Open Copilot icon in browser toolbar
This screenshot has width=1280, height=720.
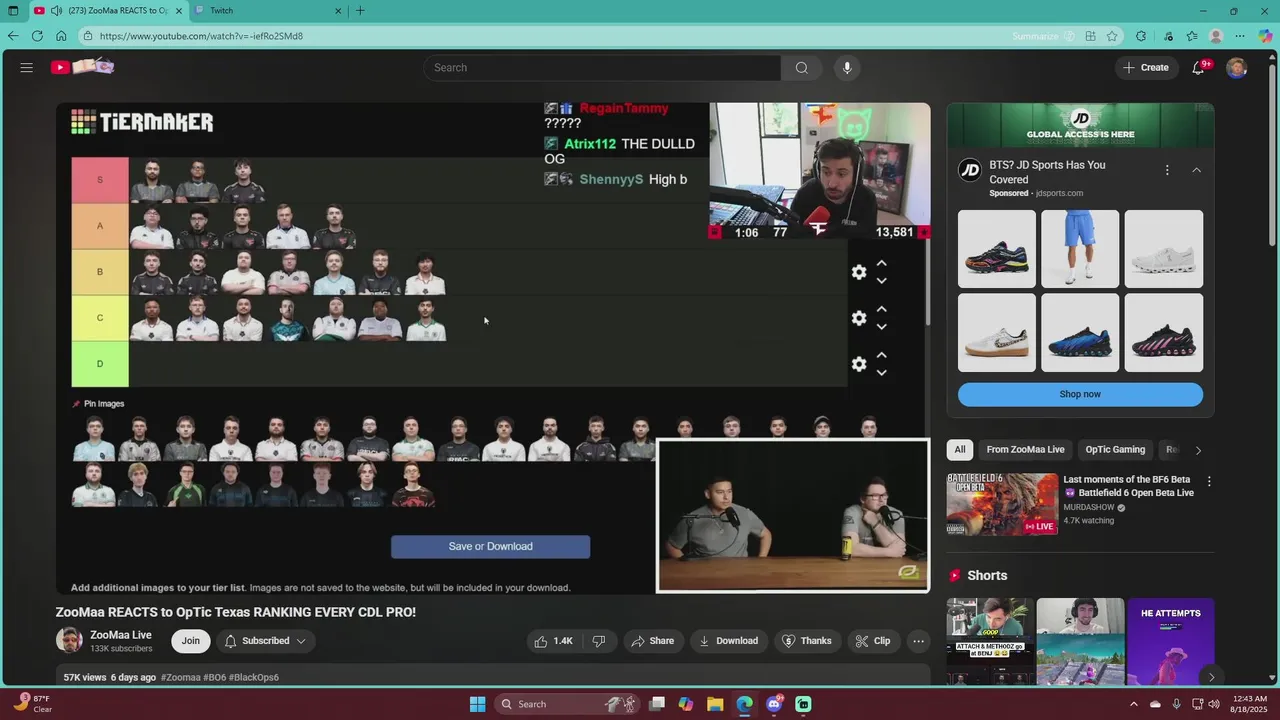point(1265,36)
